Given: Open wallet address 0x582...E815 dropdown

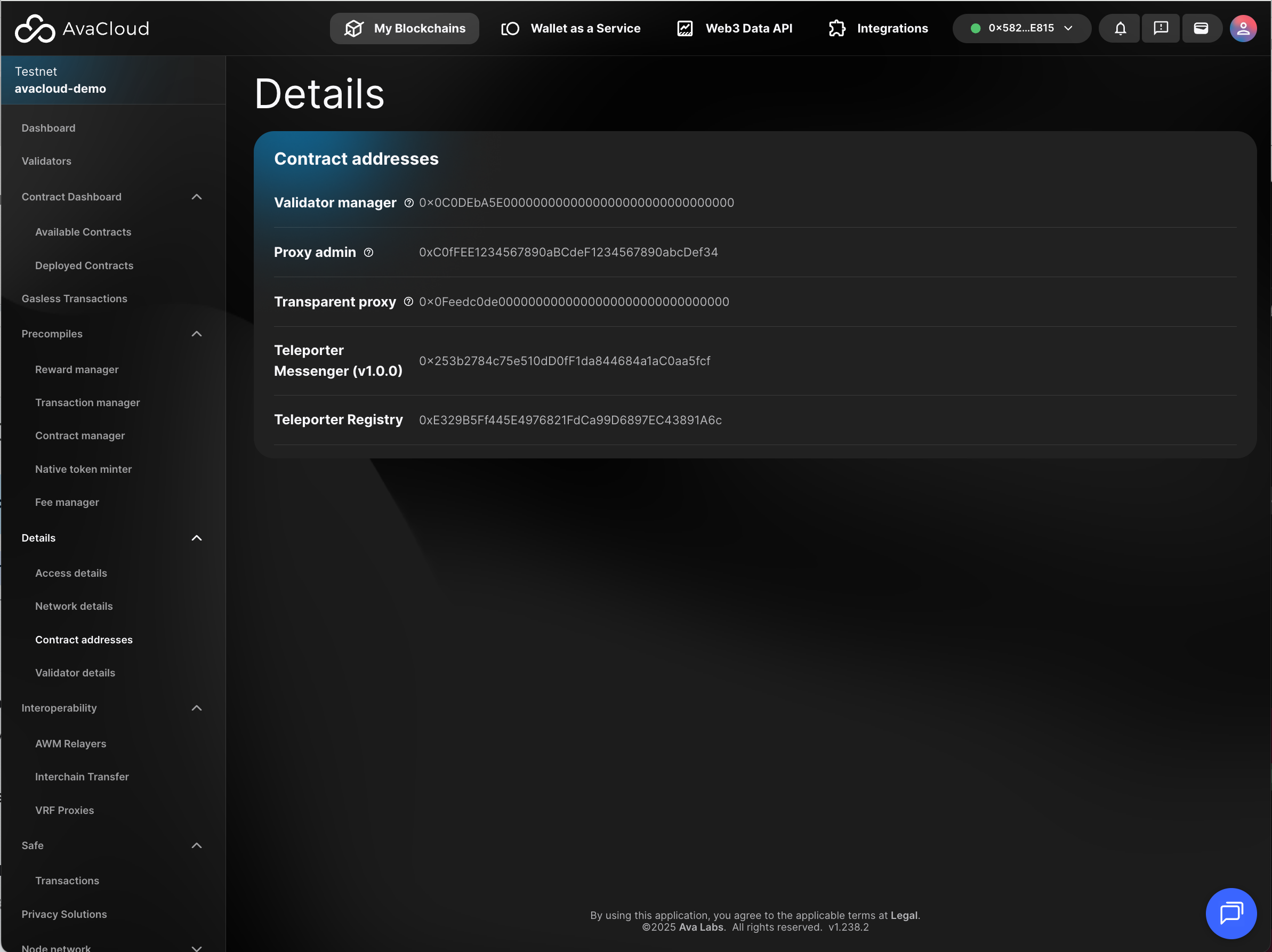Looking at the screenshot, I should click(x=1021, y=28).
